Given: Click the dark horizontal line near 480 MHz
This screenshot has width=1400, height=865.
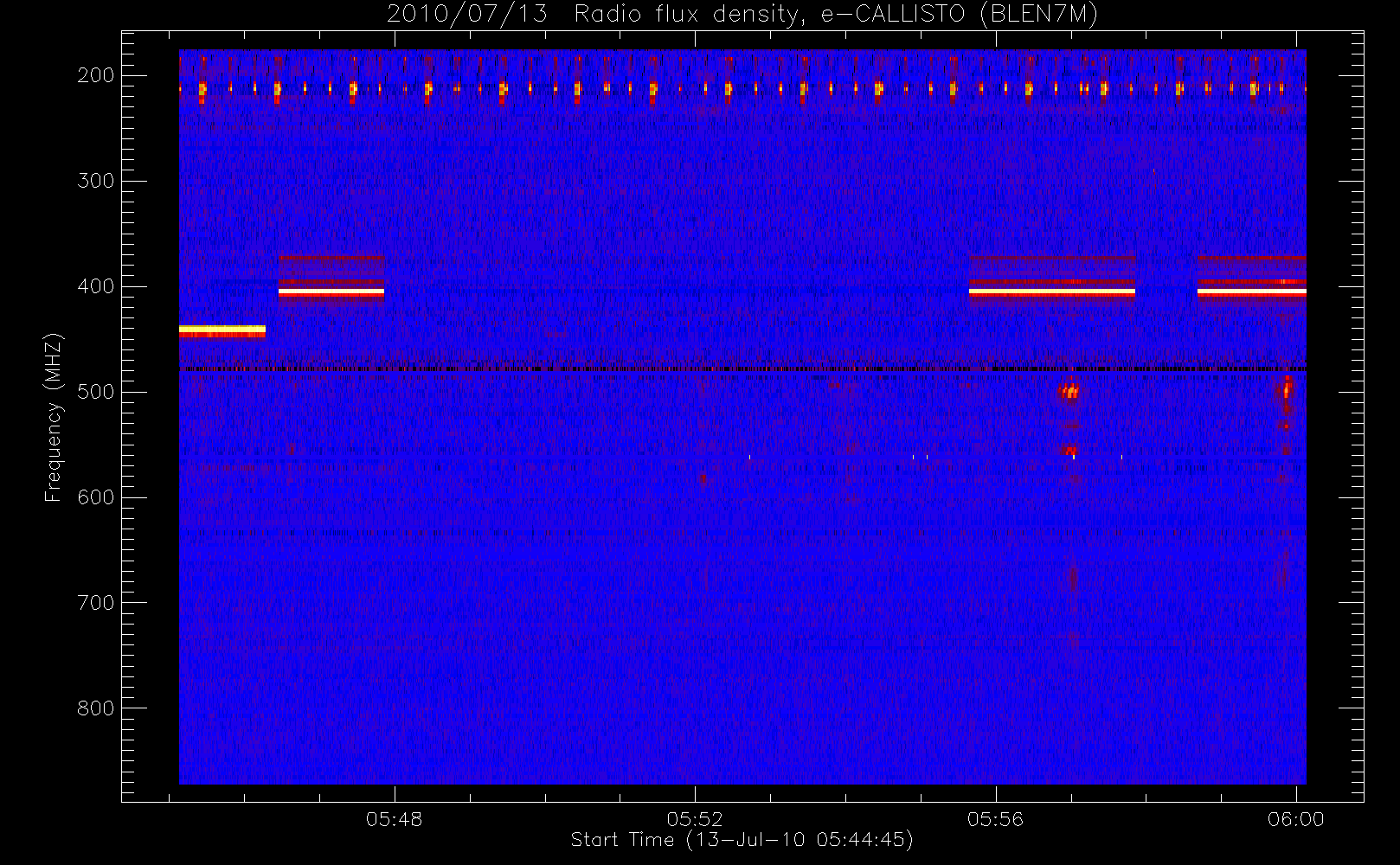Looking at the screenshot, I should [742, 369].
